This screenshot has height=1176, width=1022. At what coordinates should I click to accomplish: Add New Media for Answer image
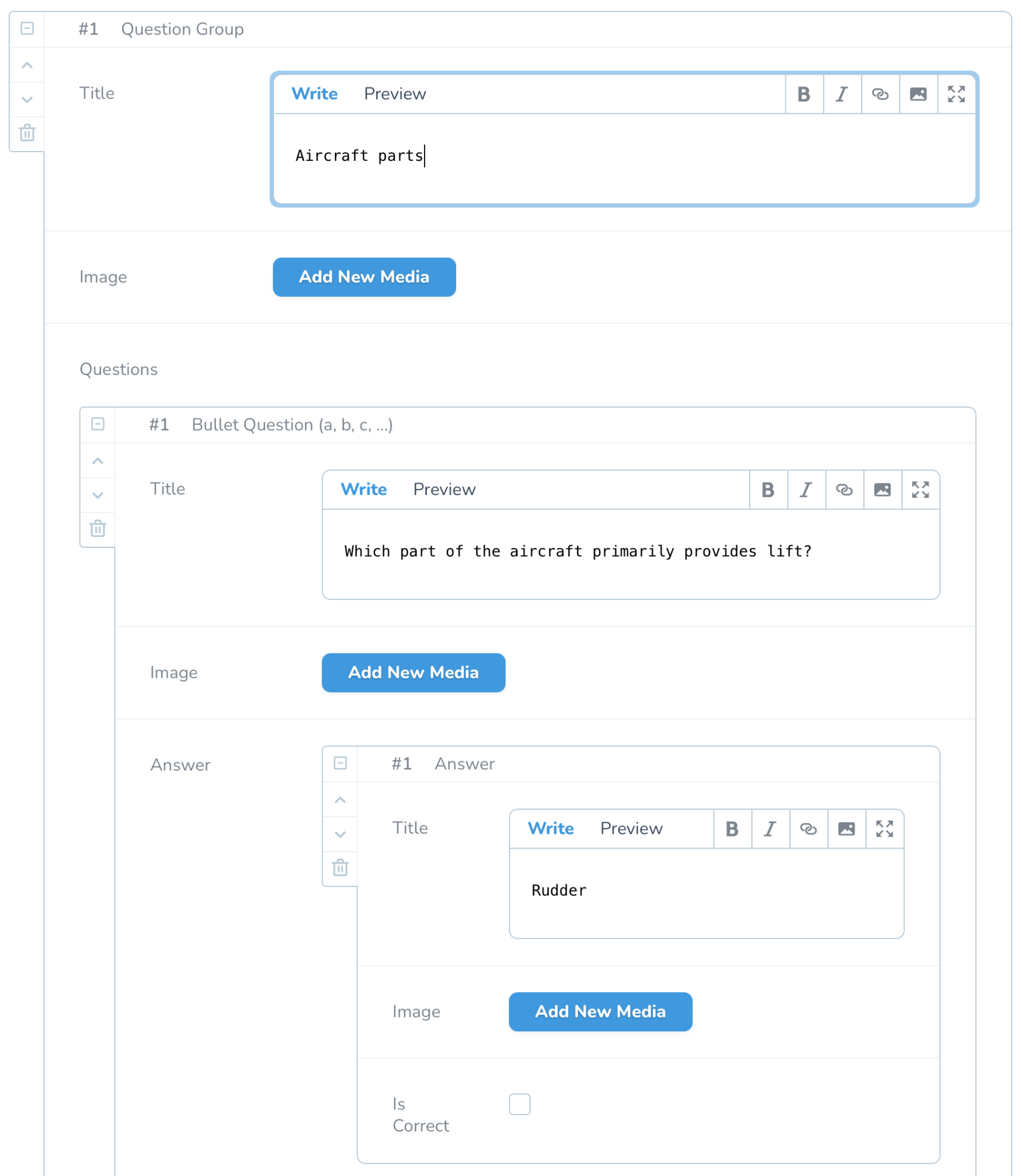pos(600,1012)
